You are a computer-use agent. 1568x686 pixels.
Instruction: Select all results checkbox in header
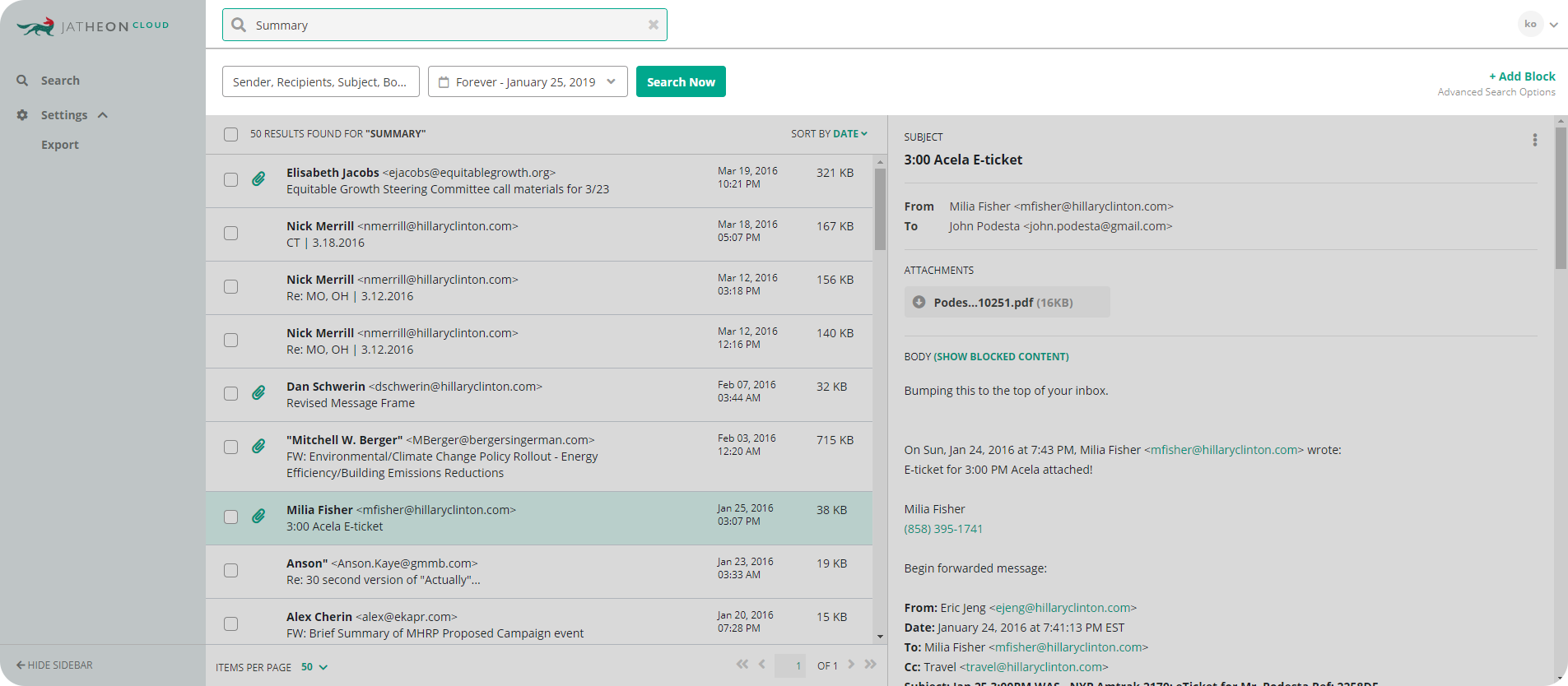(230, 134)
